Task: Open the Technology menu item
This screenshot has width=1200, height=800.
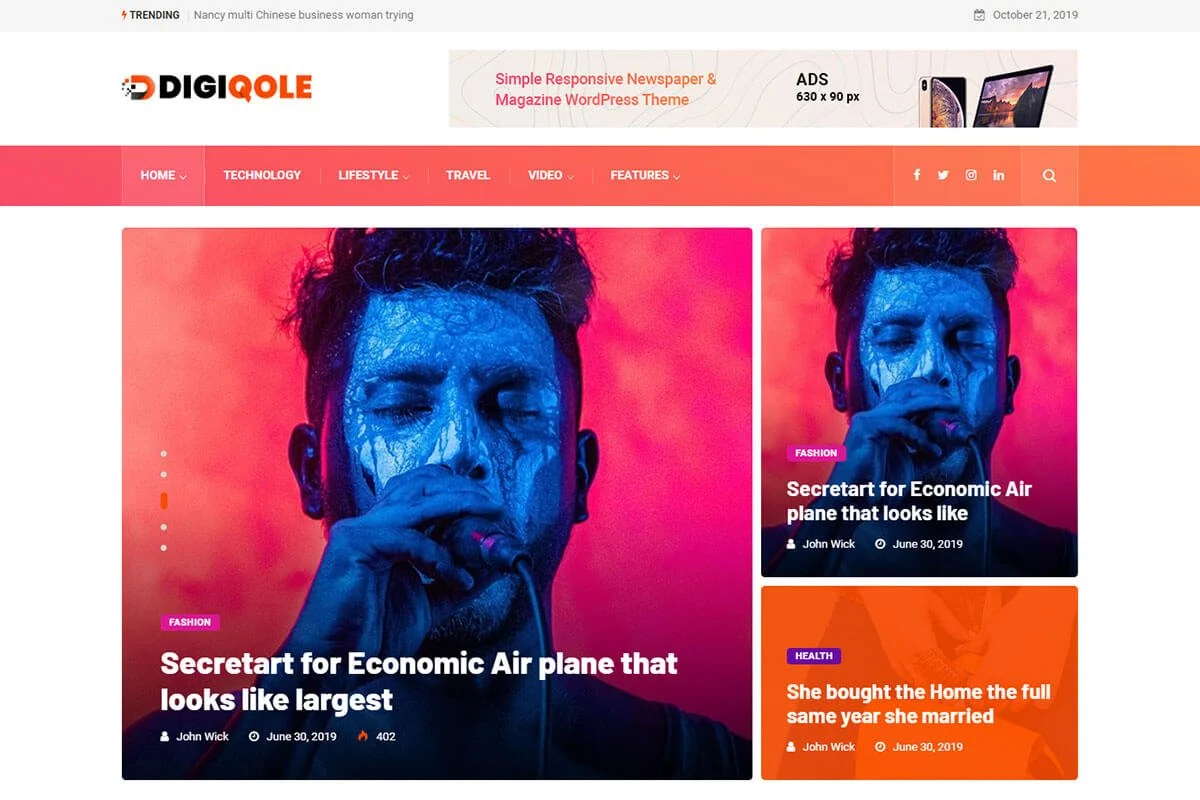Action: pyautogui.click(x=262, y=175)
